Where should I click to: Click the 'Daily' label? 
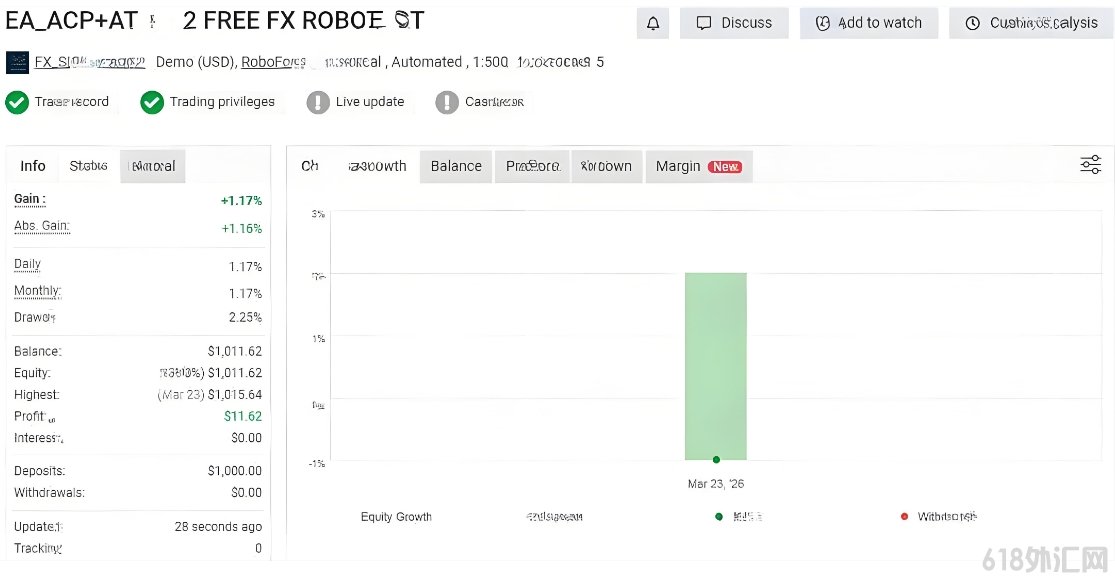pyautogui.click(x=27, y=264)
